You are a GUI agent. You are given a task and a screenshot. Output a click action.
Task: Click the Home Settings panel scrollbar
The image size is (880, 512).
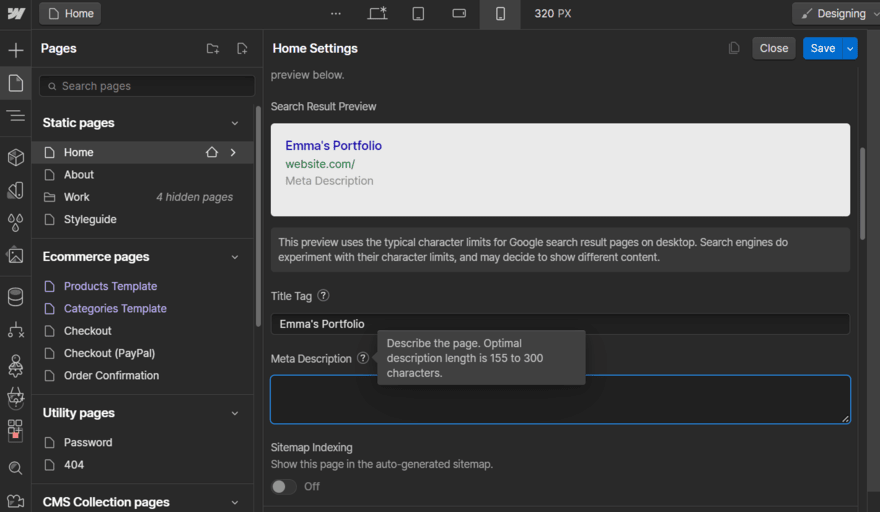(x=863, y=194)
